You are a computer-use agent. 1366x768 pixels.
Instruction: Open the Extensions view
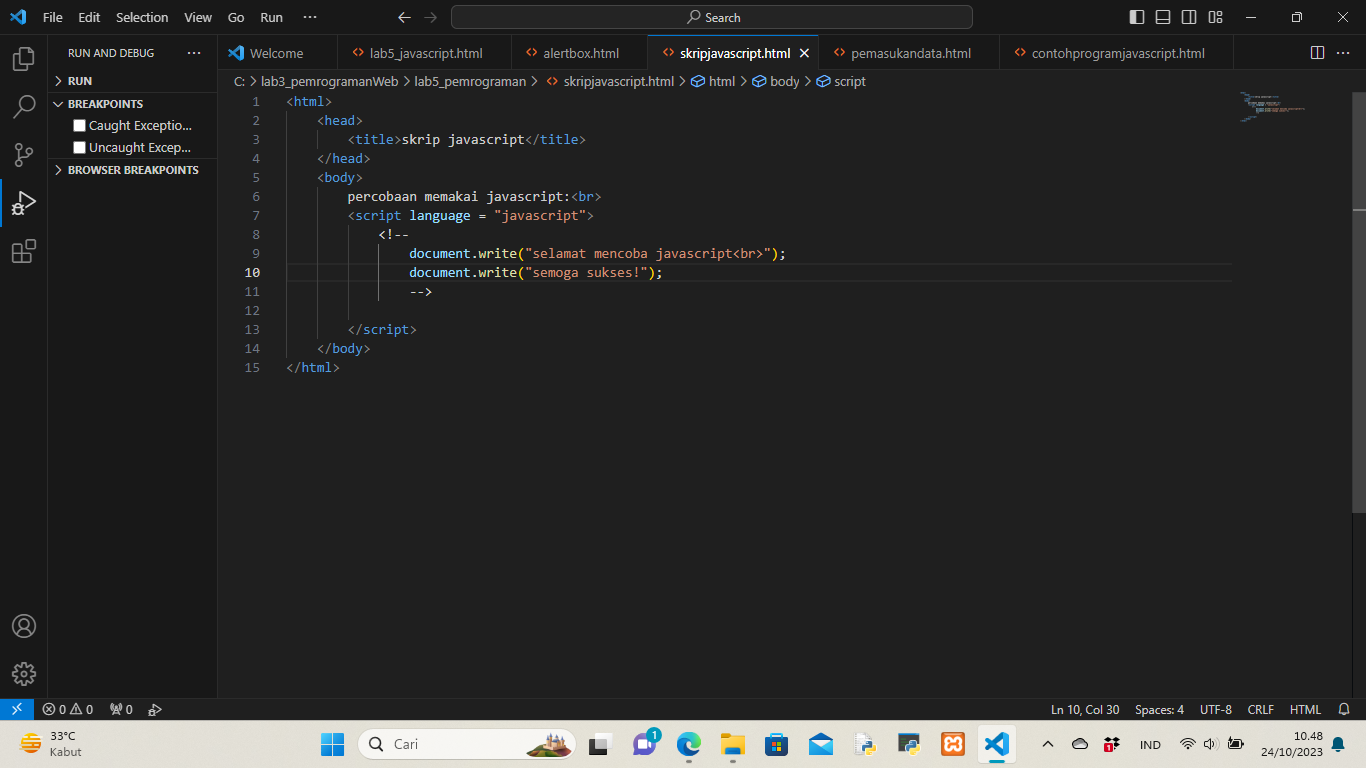coord(22,251)
